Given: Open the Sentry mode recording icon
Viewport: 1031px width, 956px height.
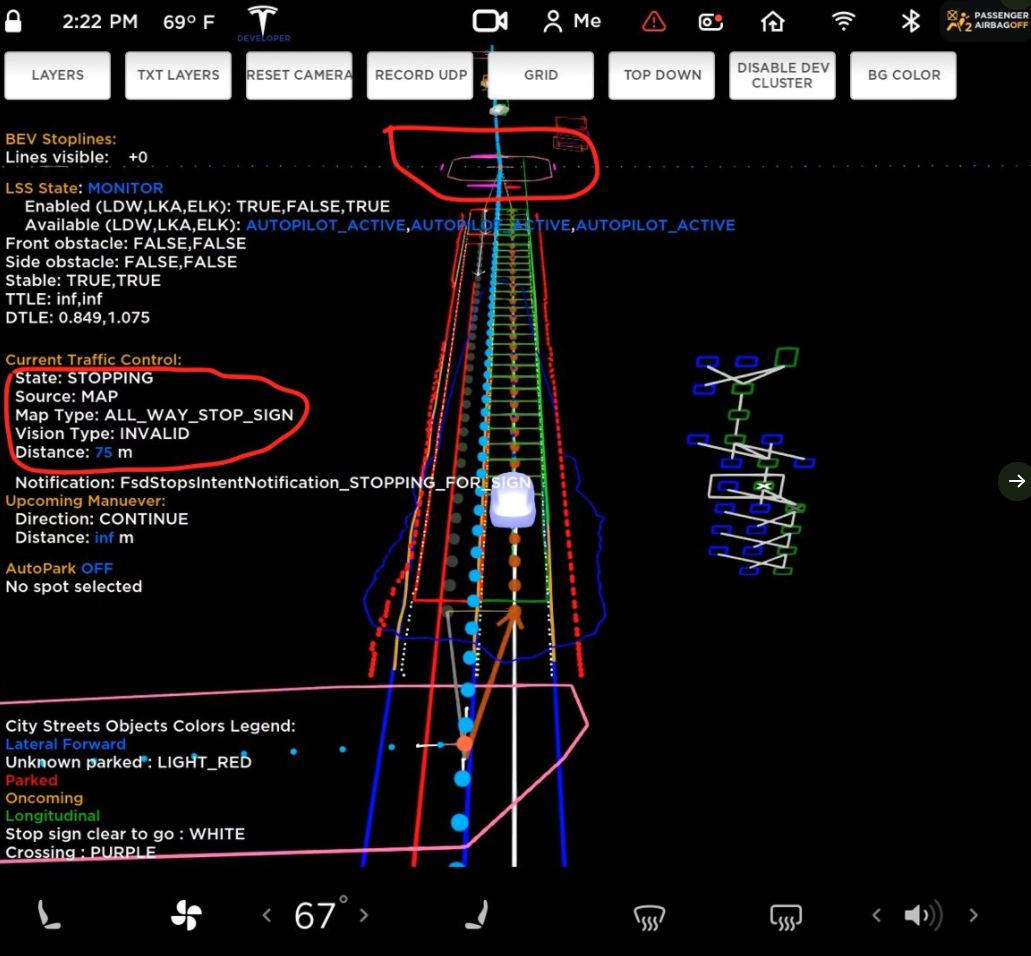Looking at the screenshot, I should 711,22.
